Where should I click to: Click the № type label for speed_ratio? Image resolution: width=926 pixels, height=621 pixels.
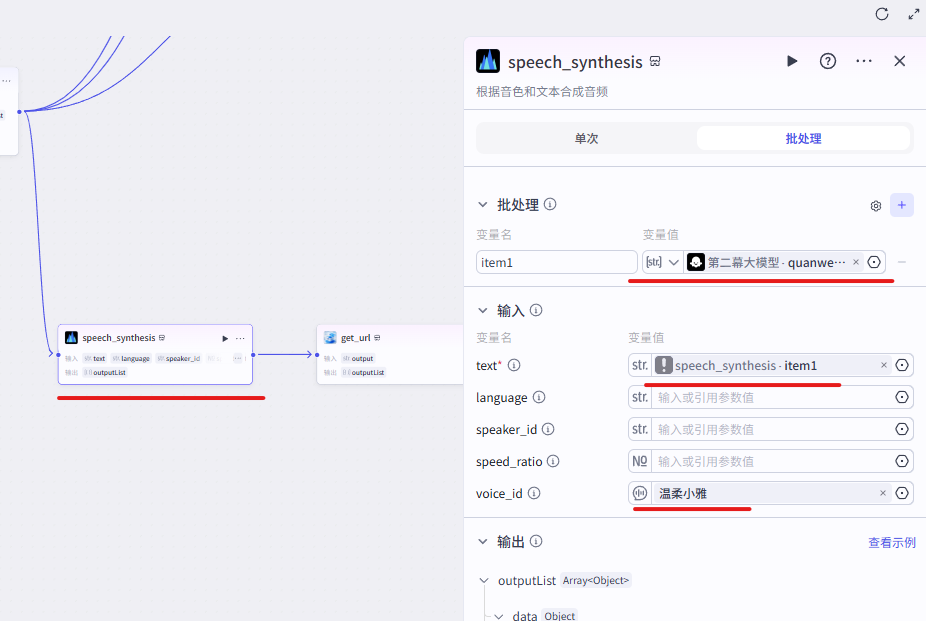[x=640, y=461]
